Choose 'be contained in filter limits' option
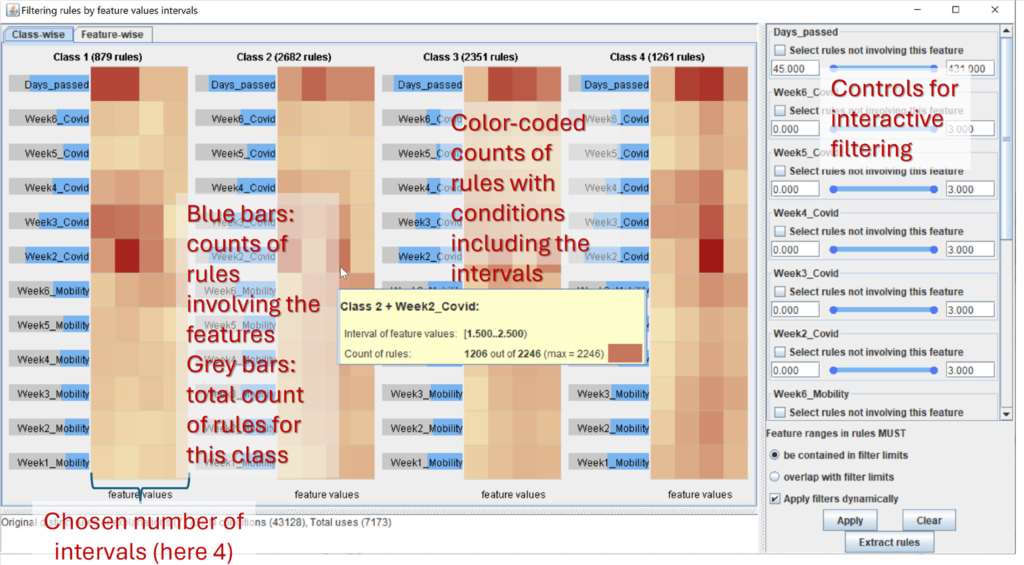The width and height of the screenshot is (1024, 565). (x=775, y=455)
